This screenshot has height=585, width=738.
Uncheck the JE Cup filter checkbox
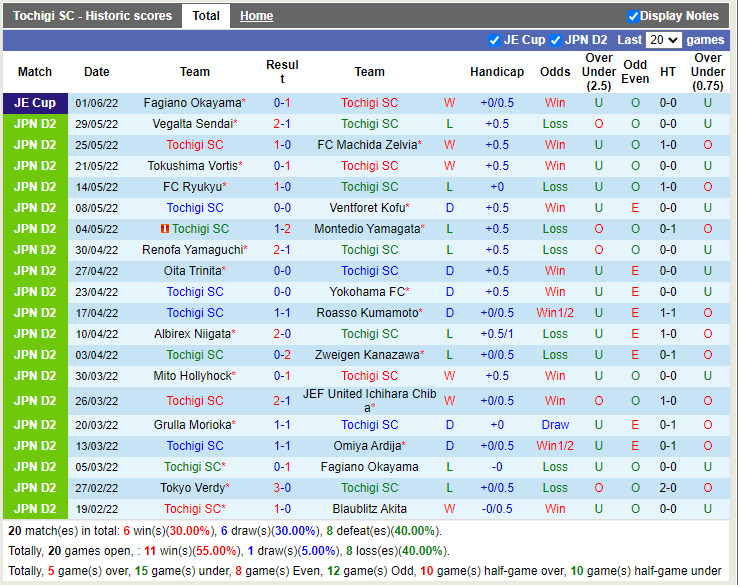pyautogui.click(x=494, y=40)
